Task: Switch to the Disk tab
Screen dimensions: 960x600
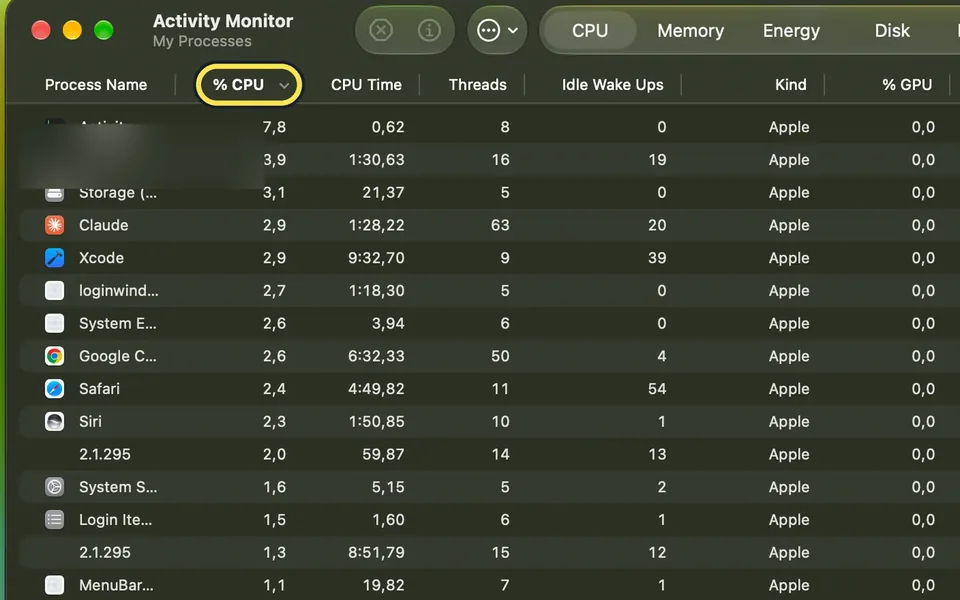Action: pyautogui.click(x=892, y=31)
